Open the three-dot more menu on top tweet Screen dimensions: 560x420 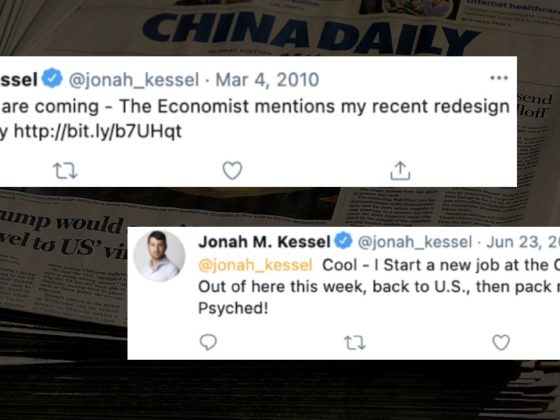click(x=499, y=78)
